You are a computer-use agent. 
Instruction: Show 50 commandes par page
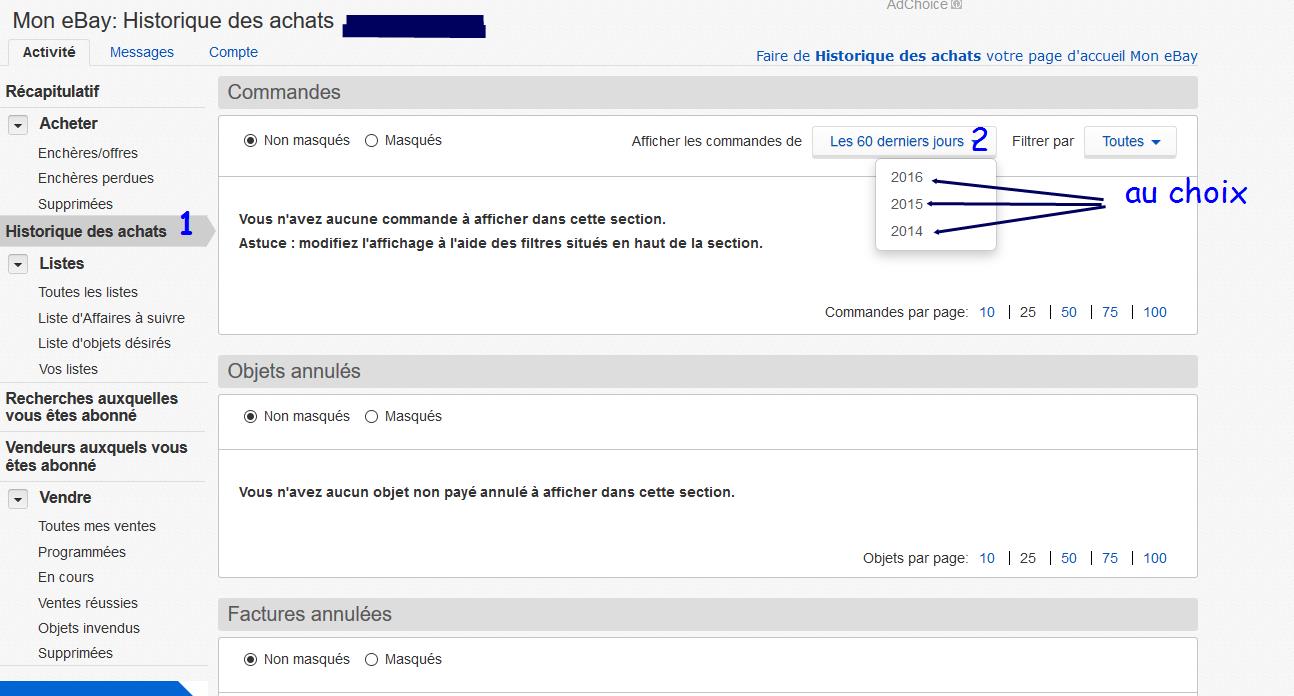pos(1069,312)
